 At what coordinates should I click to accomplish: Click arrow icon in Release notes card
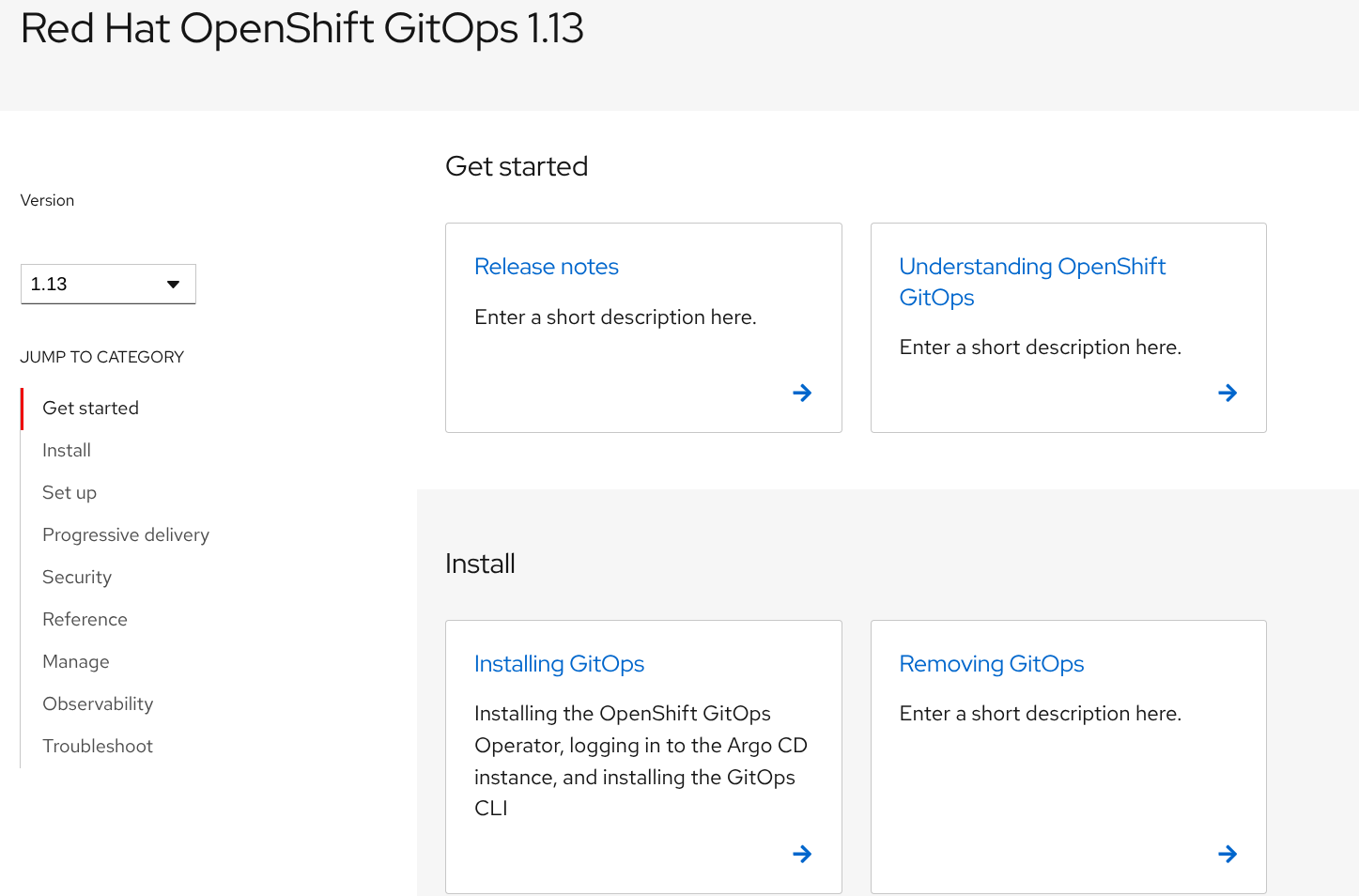click(x=802, y=393)
